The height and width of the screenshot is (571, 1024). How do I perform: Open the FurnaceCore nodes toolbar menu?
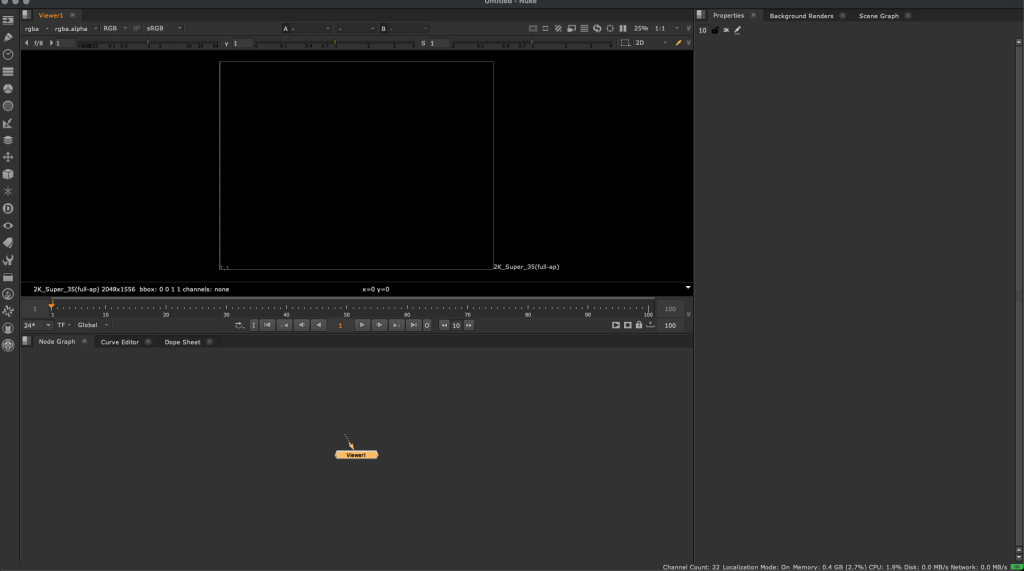8,294
